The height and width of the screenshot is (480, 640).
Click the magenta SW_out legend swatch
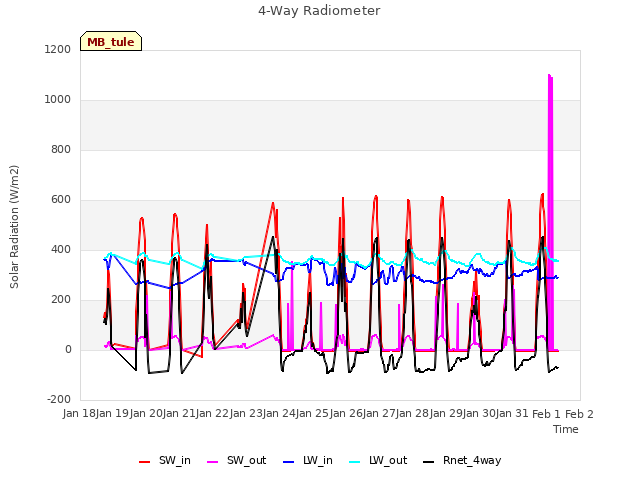pyautogui.click(x=213, y=462)
